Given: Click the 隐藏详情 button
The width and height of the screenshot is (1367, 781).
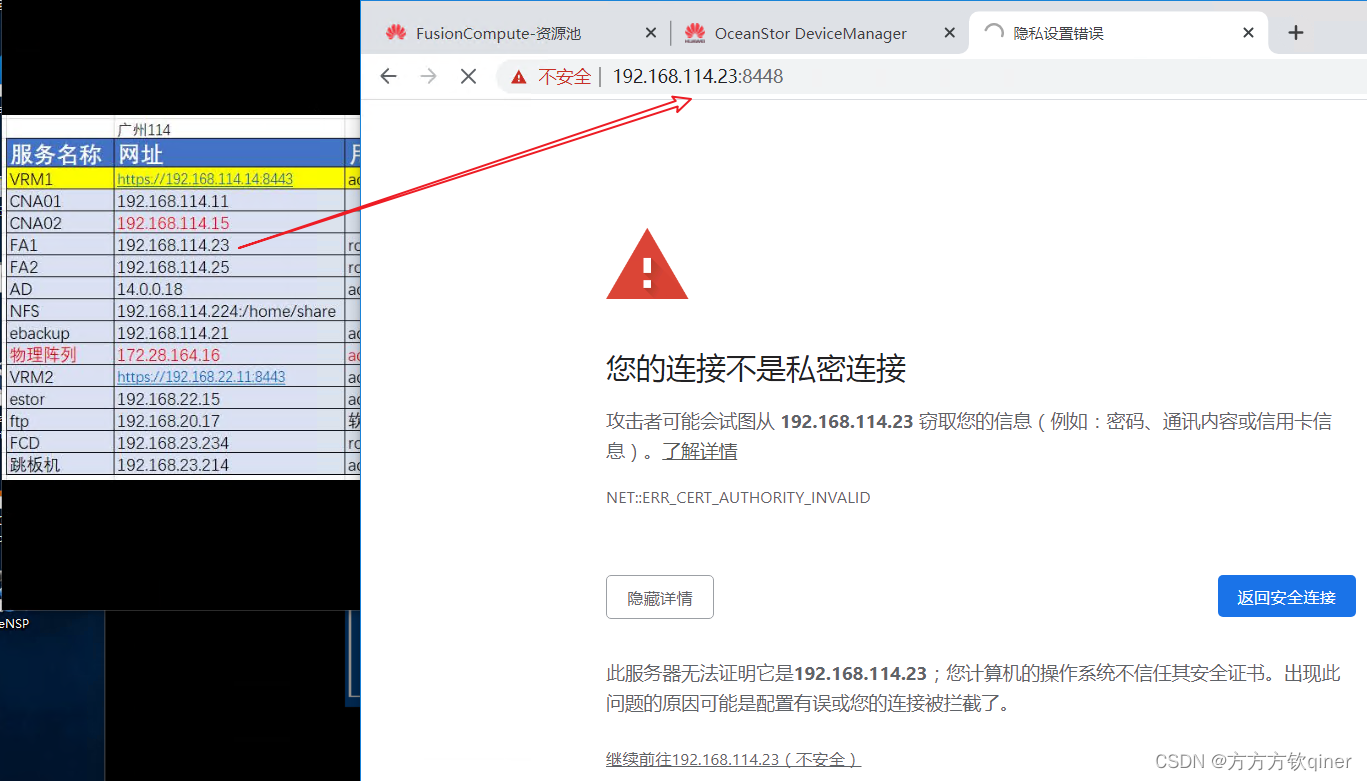Looking at the screenshot, I should point(660,597).
